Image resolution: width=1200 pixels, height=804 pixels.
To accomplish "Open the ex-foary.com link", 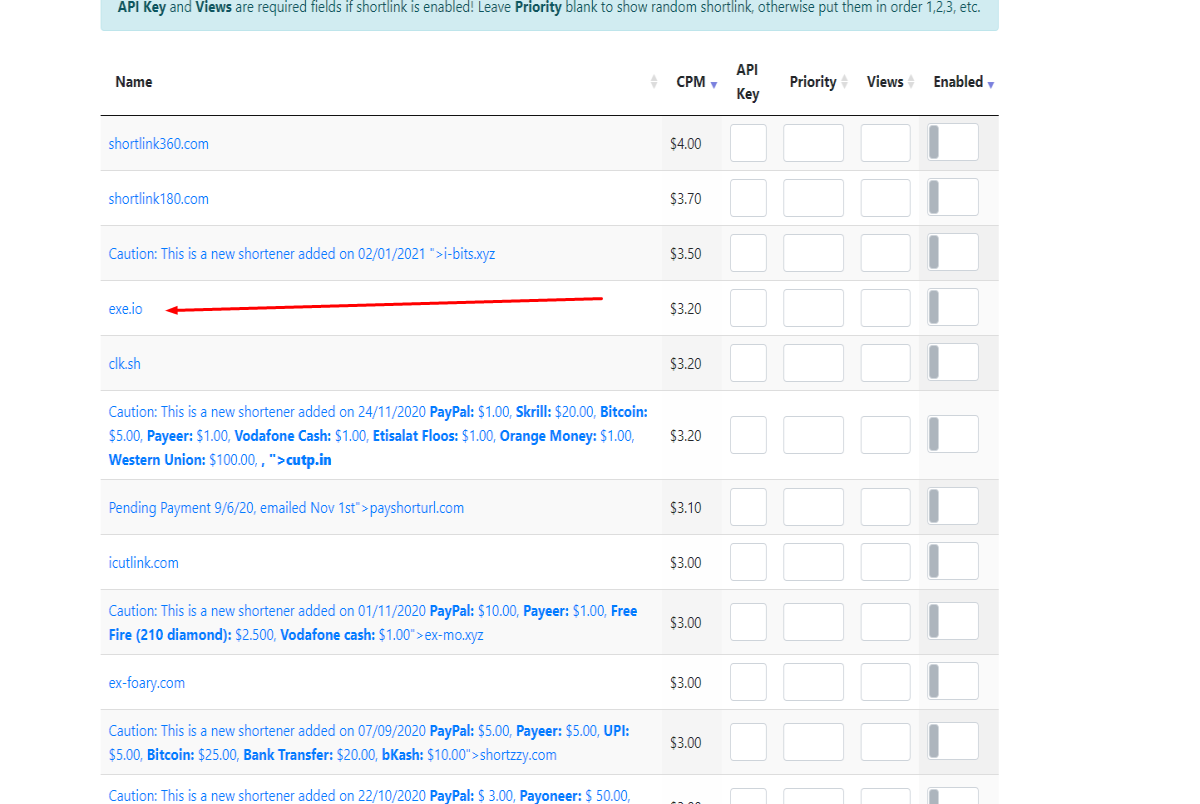I will point(147,683).
